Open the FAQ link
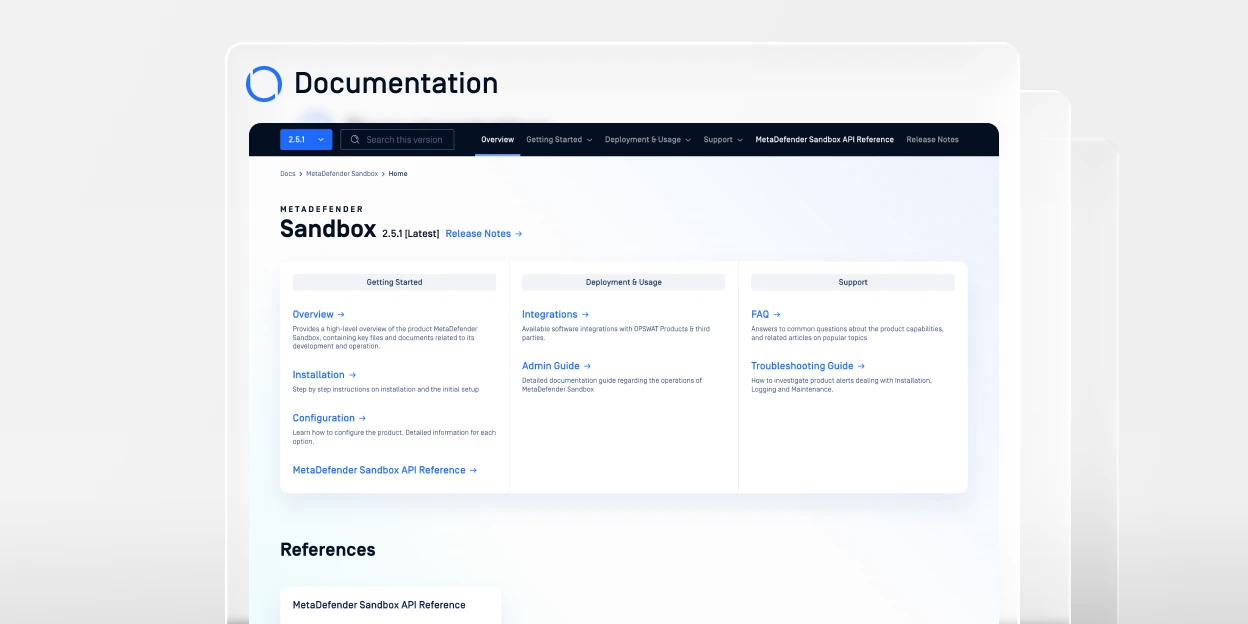The width and height of the screenshot is (1248, 624). pyautogui.click(x=765, y=314)
